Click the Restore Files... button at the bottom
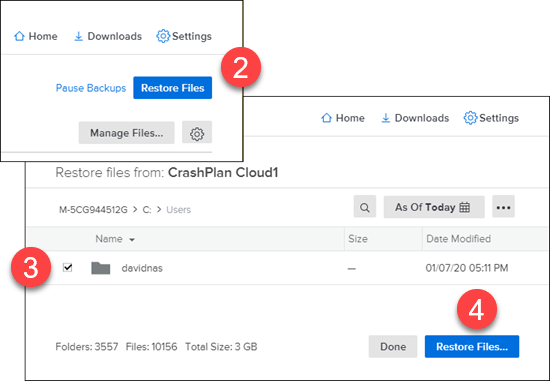 472,347
